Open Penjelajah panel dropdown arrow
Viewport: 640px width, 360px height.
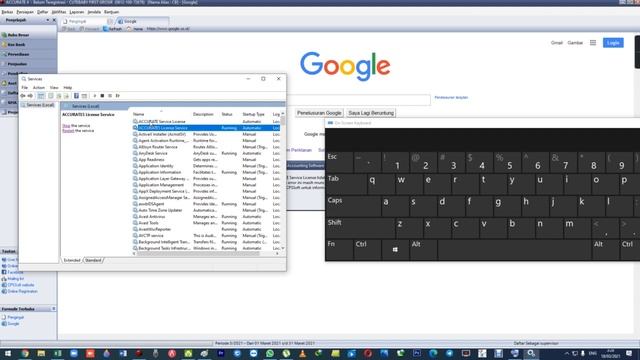click(x=47, y=20)
